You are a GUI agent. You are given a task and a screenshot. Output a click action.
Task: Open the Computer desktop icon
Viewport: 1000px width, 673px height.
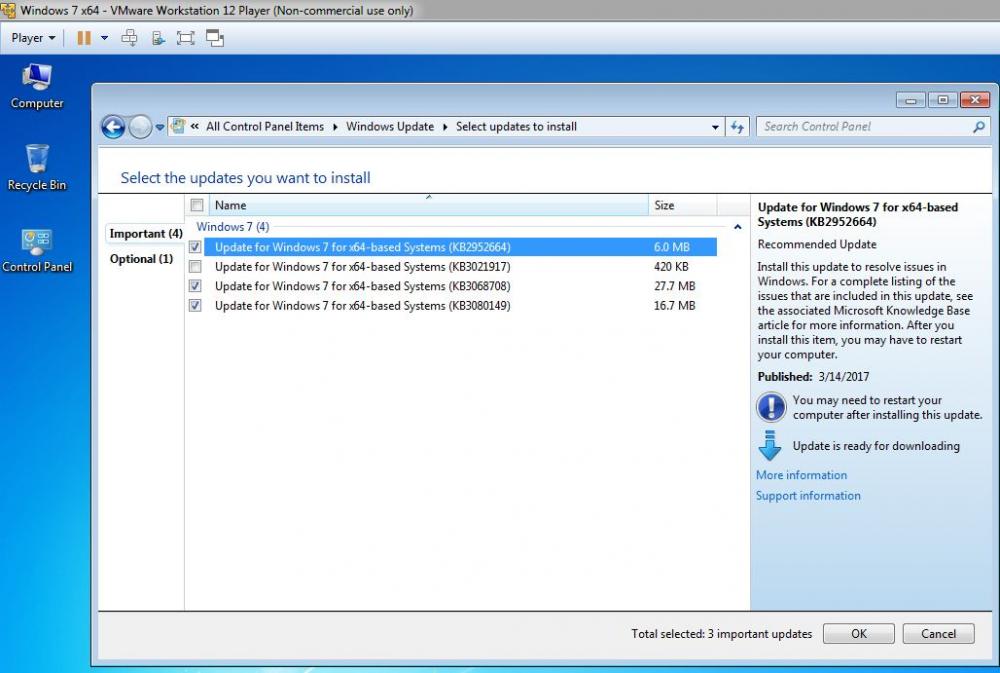pos(37,85)
